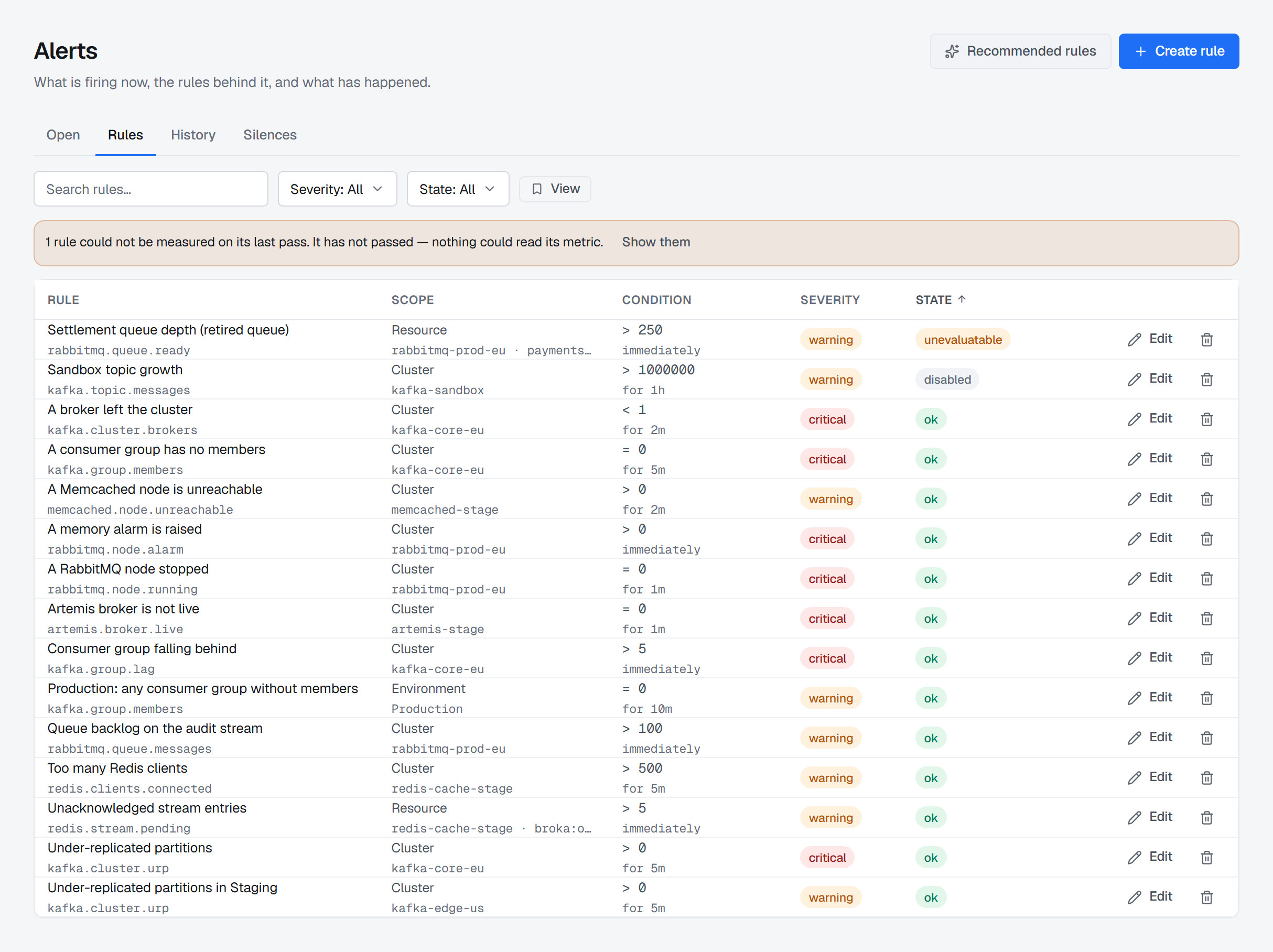Screen dimensions: 1273x952
Task: Focus the Search rules input field
Action: (x=151, y=189)
